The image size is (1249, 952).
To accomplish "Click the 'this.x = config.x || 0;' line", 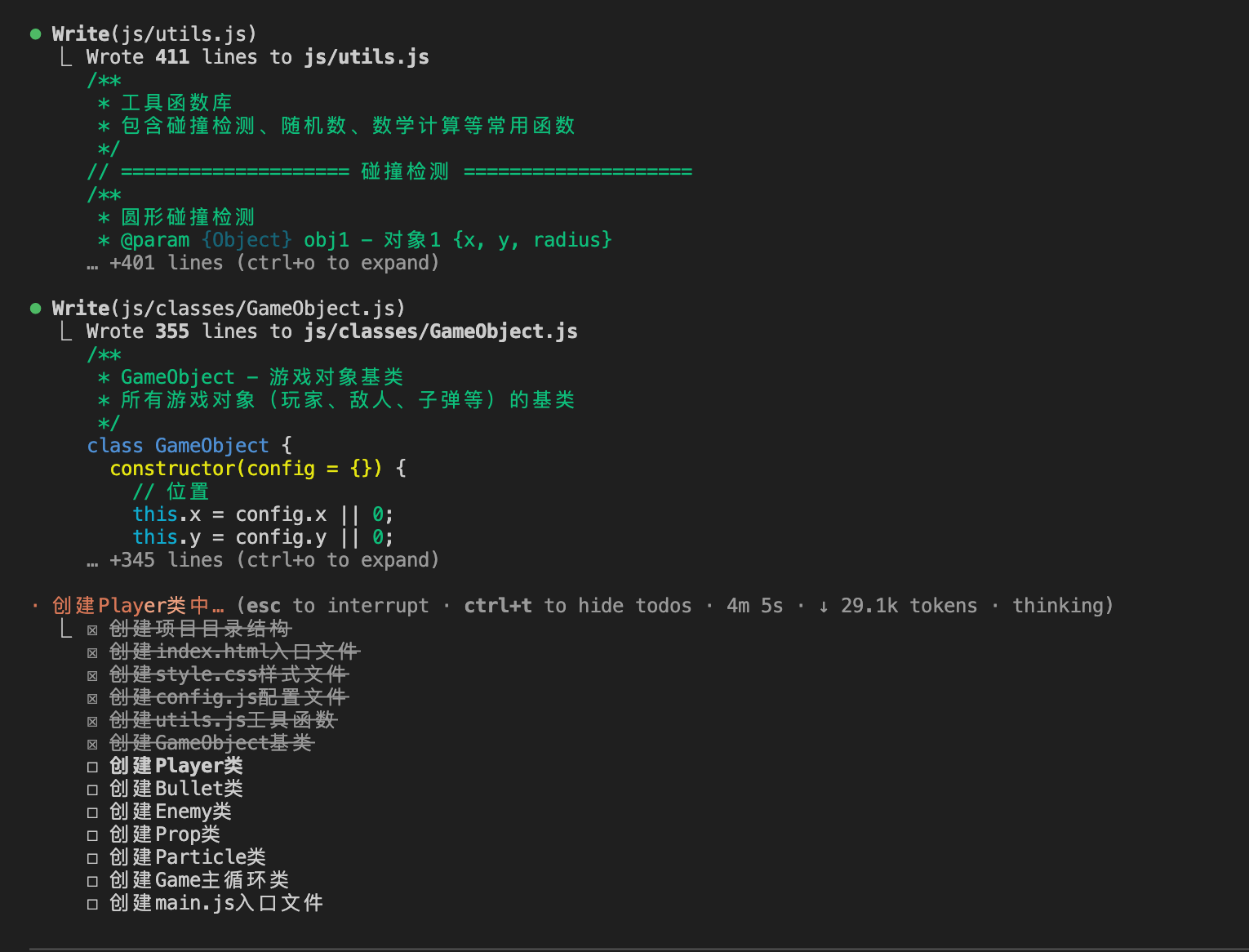I will click(263, 514).
